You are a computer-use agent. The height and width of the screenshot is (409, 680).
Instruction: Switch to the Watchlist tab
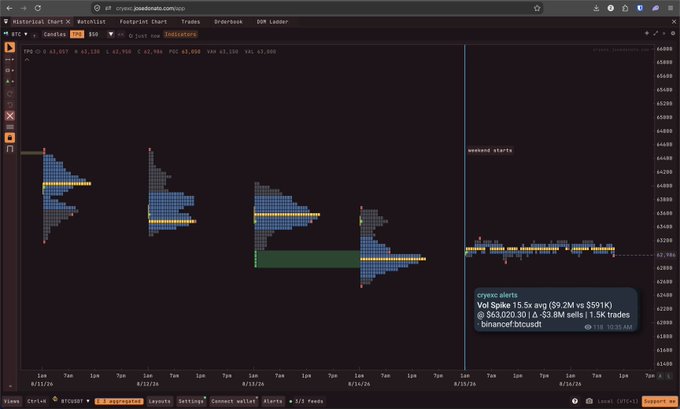[x=92, y=21]
